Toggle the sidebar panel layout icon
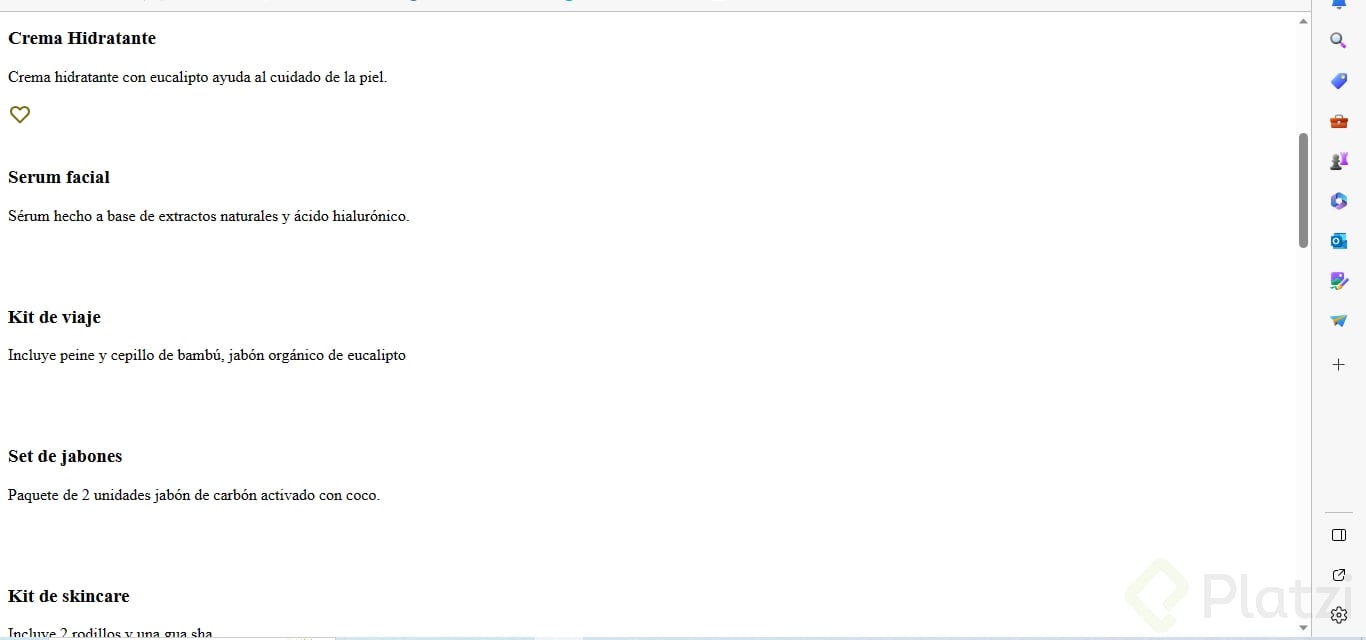Screen dimensions: 1366x640 point(1339,535)
